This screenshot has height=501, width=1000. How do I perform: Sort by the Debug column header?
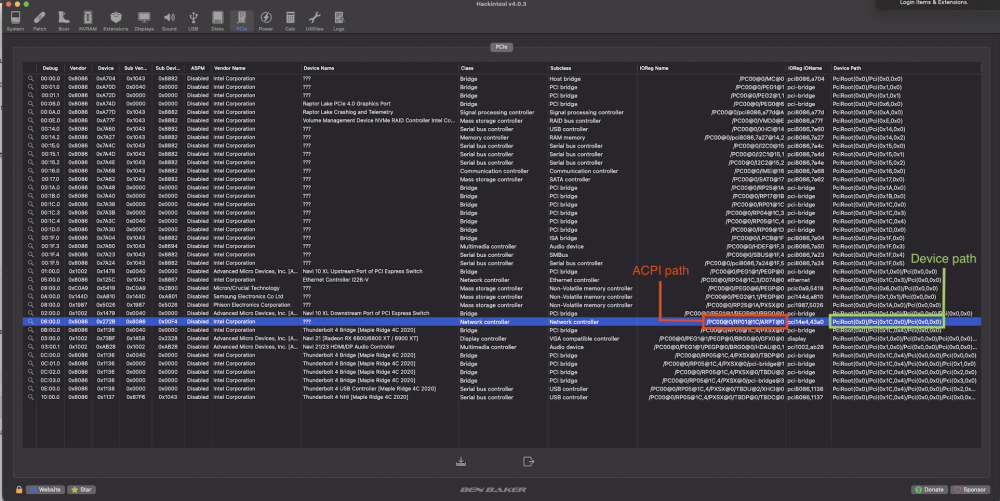pyautogui.click(x=50, y=68)
